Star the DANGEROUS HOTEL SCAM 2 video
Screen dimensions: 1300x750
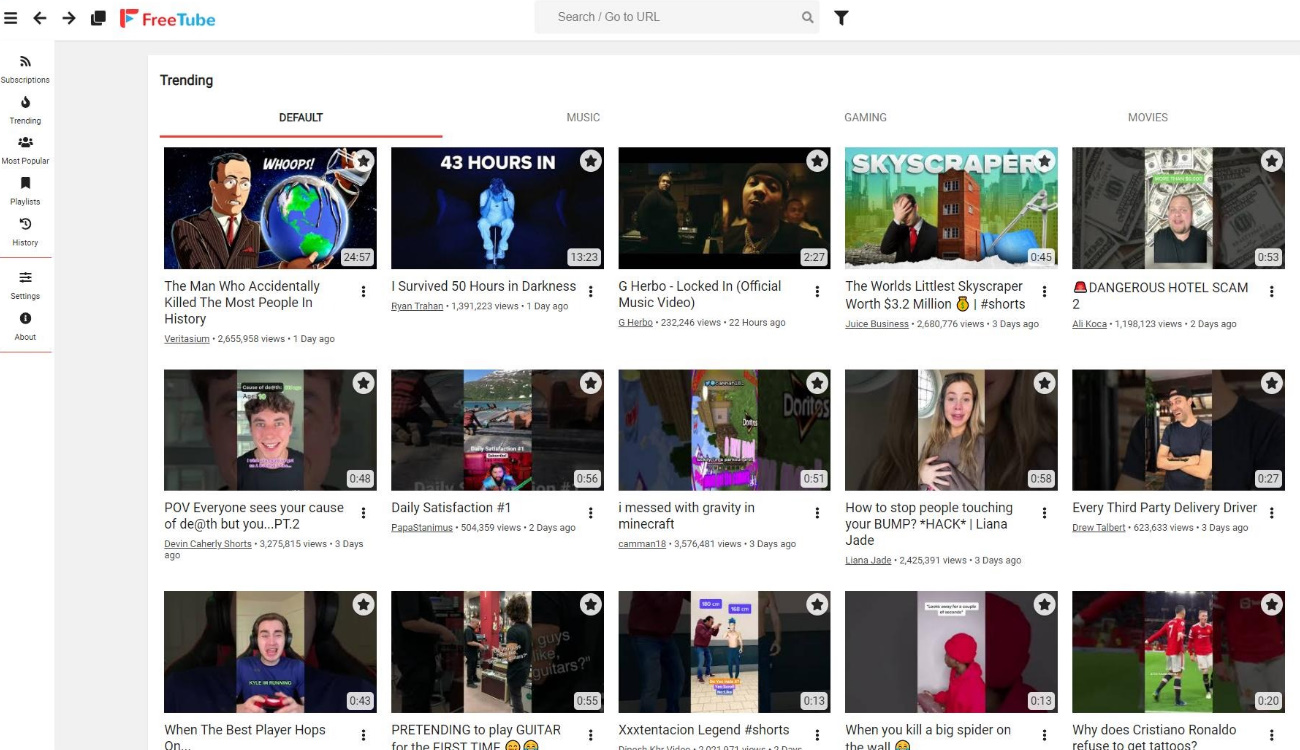1272,160
